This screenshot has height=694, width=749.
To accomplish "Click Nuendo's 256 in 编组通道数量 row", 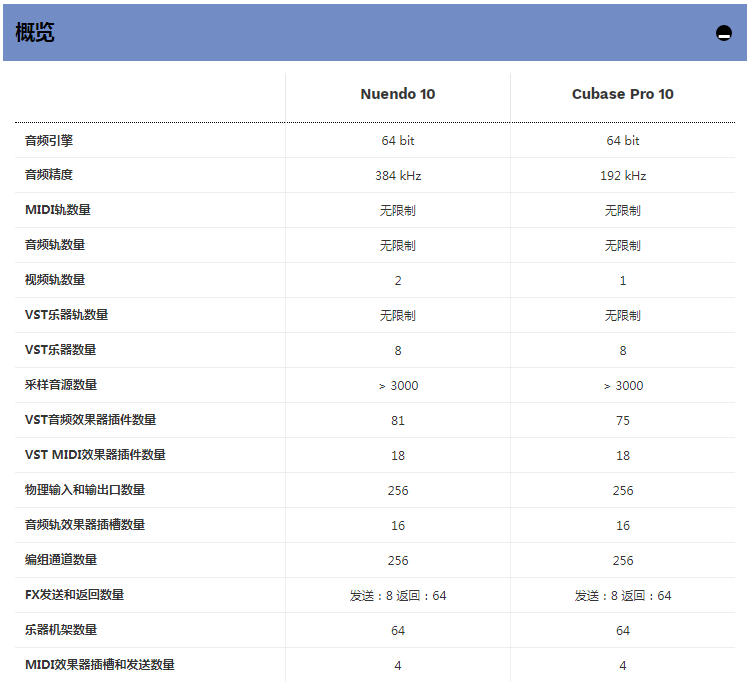I will (398, 560).
